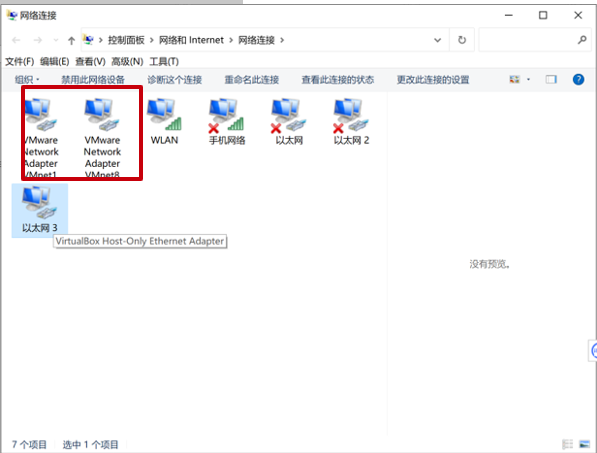The width and height of the screenshot is (597, 453).
Task: Open the 文件(F) menu
Action: 19,61
